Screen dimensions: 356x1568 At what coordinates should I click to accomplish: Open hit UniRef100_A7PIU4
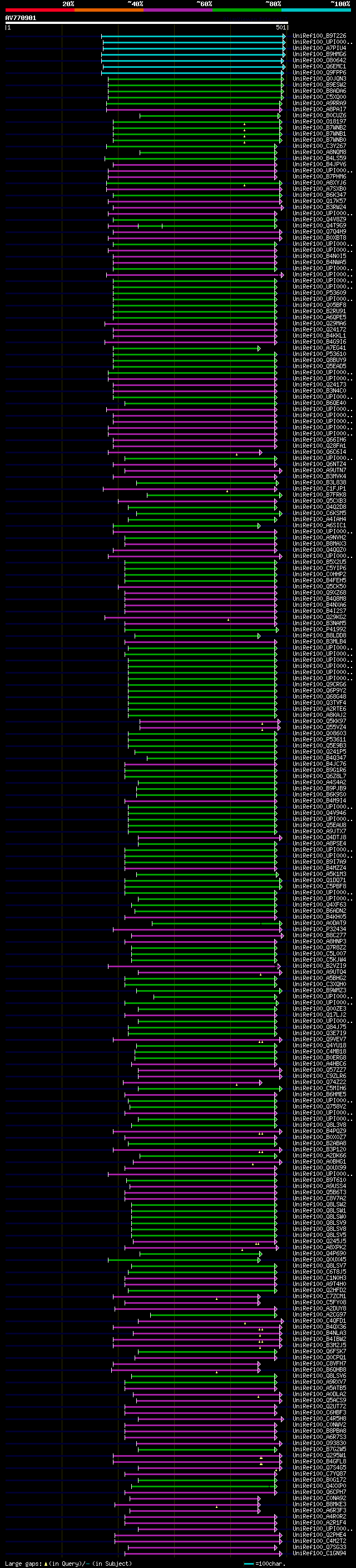319,48
